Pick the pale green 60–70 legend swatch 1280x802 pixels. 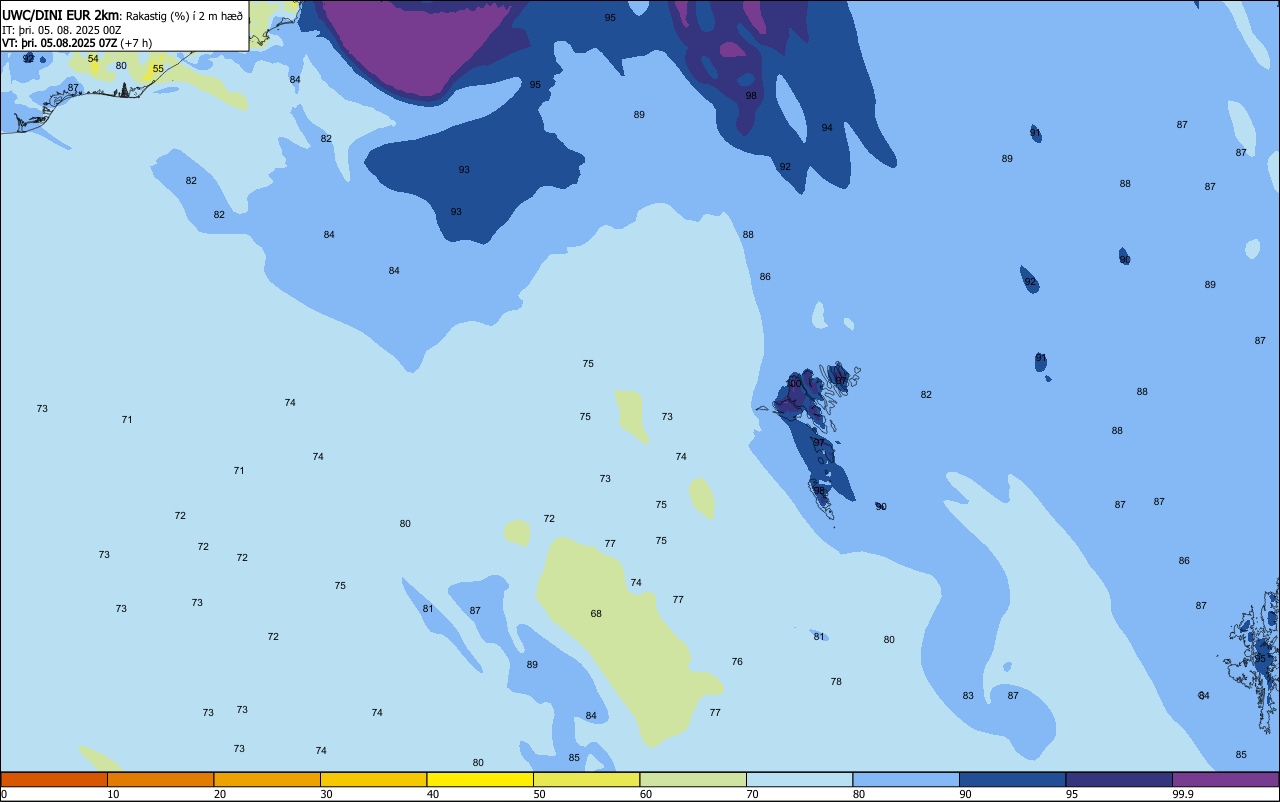[x=693, y=779]
